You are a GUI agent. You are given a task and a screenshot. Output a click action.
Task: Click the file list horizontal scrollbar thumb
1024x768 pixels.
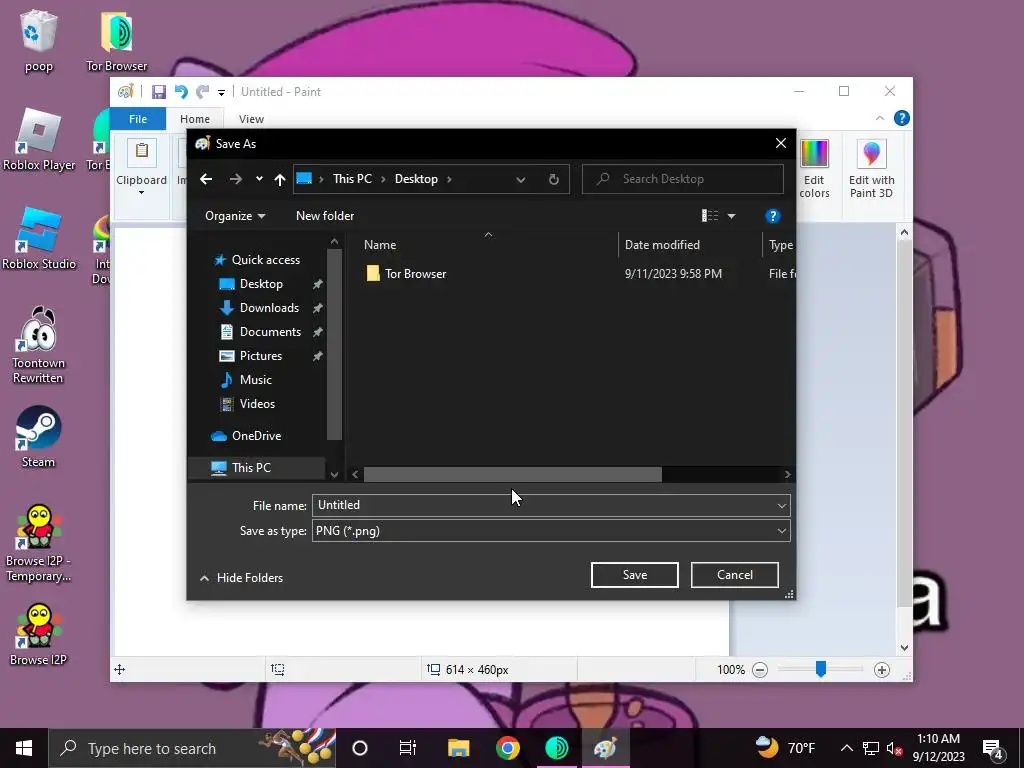pos(513,475)
